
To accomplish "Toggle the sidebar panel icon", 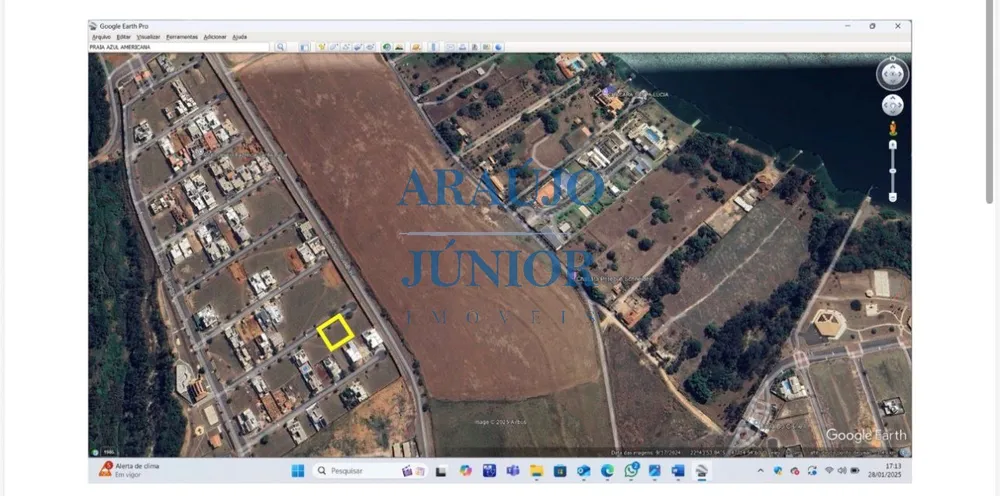I will pos(305,47).
